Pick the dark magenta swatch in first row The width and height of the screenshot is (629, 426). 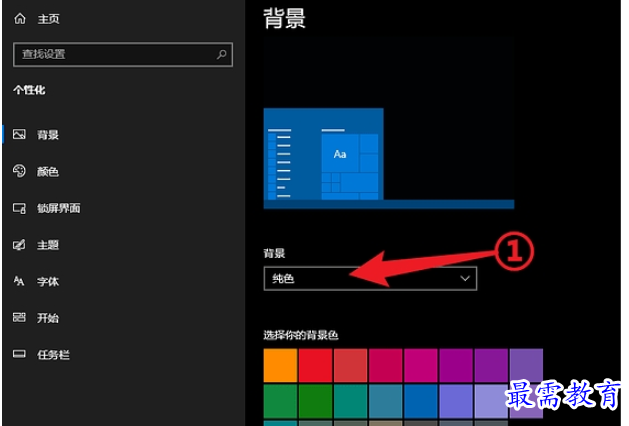[456, 365]
